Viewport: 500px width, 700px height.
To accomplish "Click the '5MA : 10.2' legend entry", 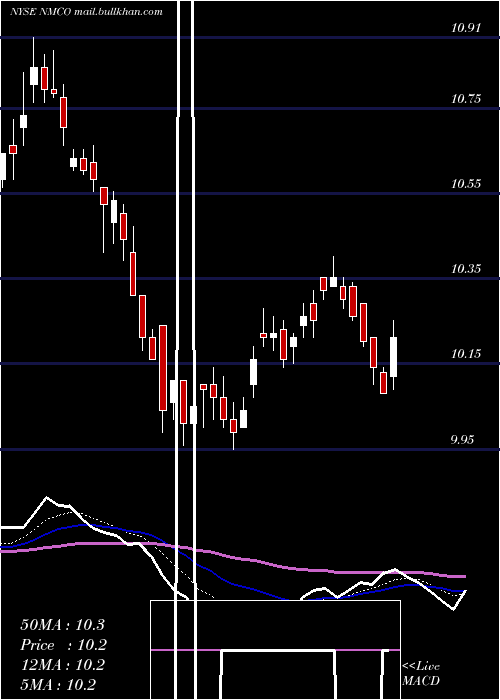I will [58, 685].
